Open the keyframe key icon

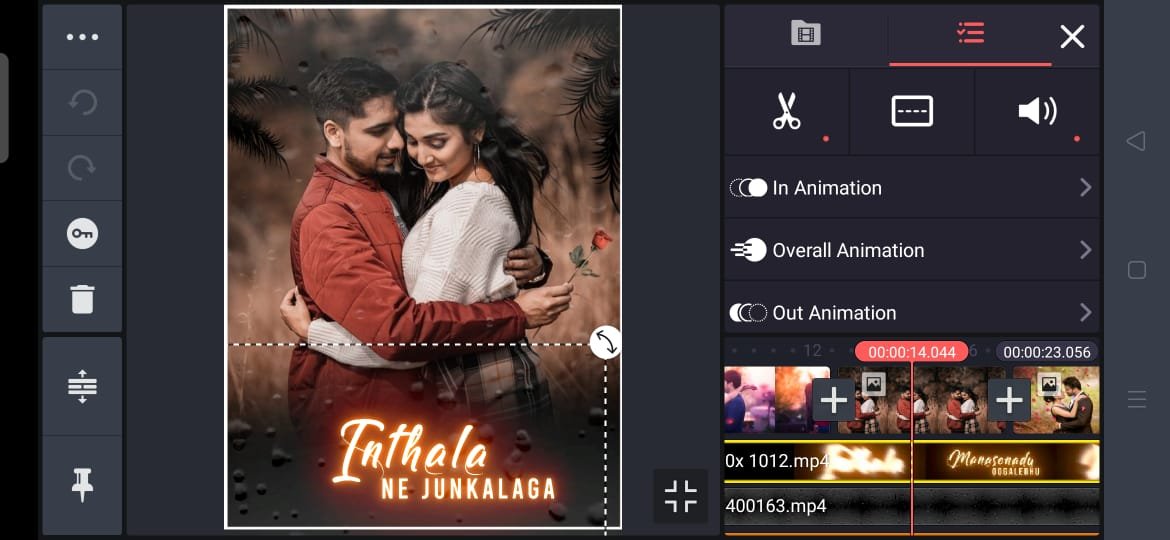82,234
